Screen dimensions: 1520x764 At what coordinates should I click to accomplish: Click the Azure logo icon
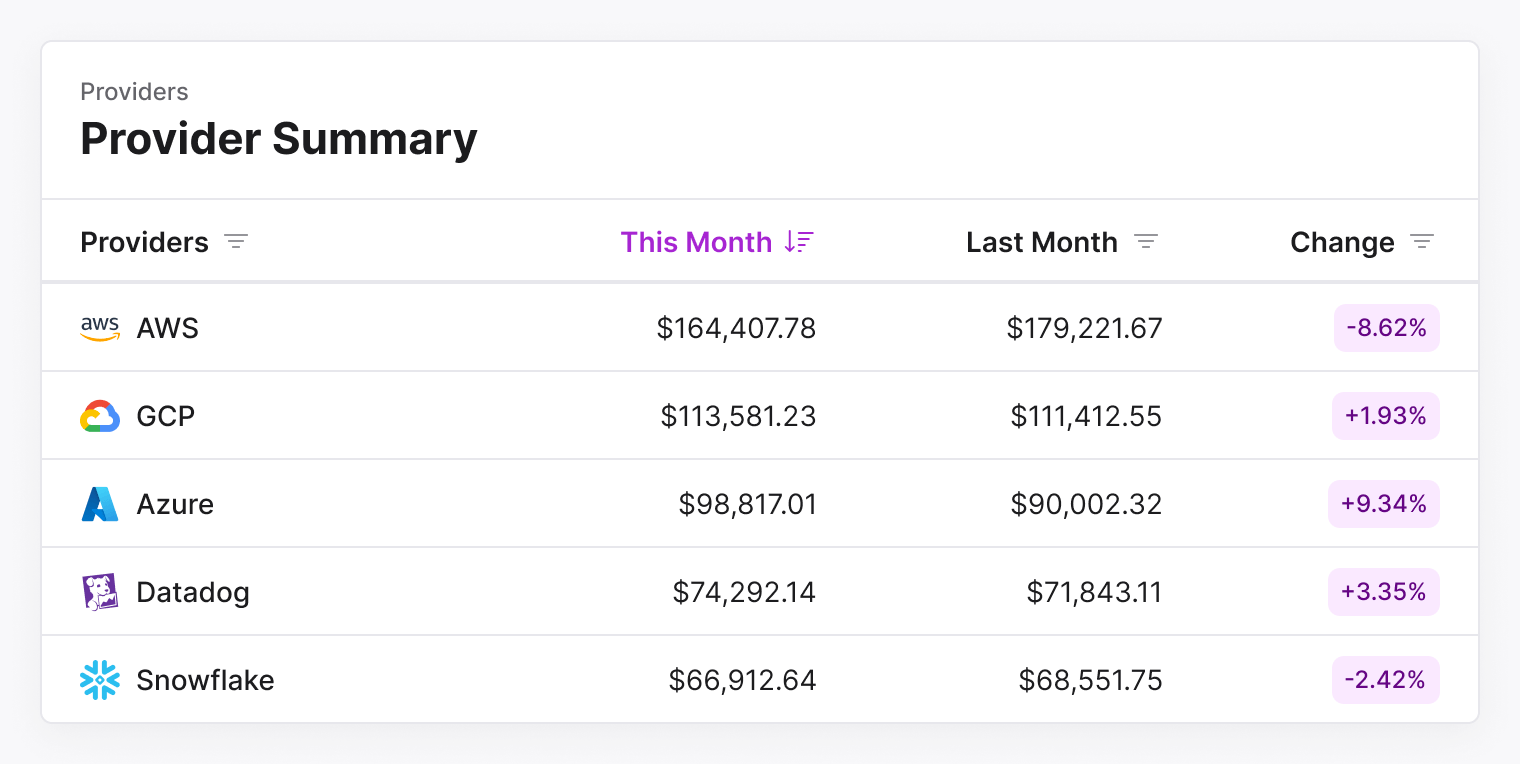(99, 504)
